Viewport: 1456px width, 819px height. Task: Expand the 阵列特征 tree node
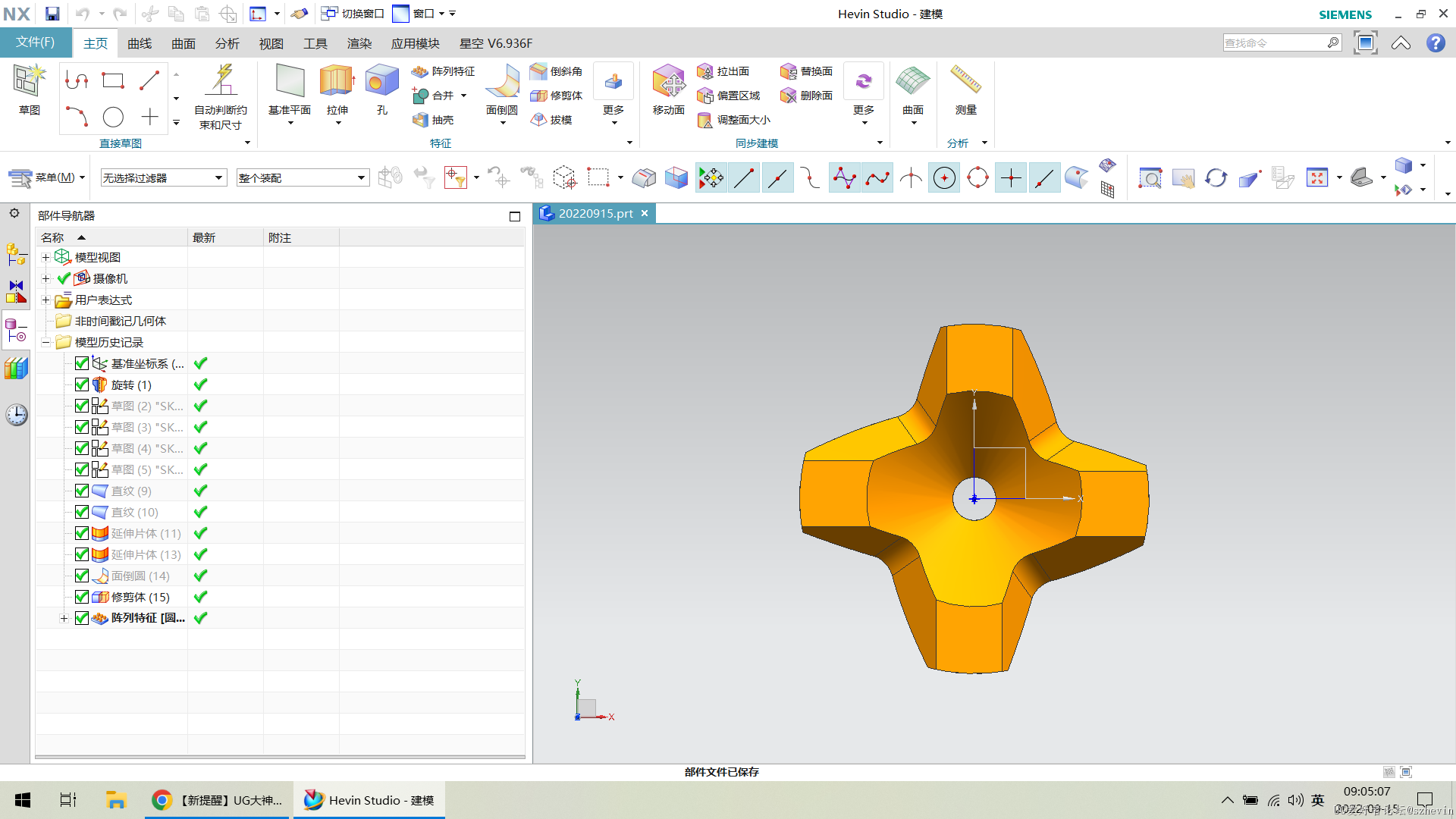click(x=64, y=618)
